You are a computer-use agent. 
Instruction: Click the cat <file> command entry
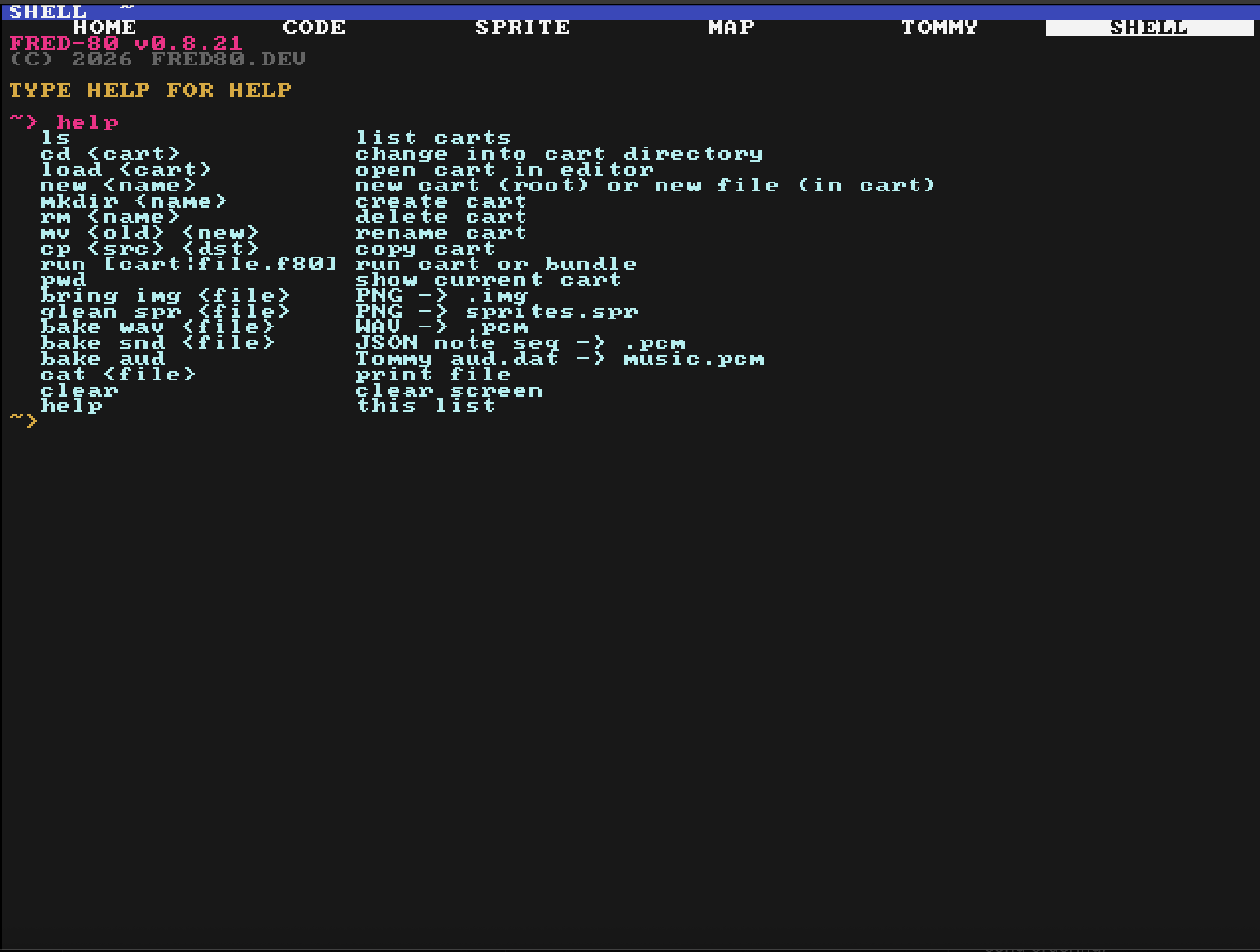(x=118, y=374)
